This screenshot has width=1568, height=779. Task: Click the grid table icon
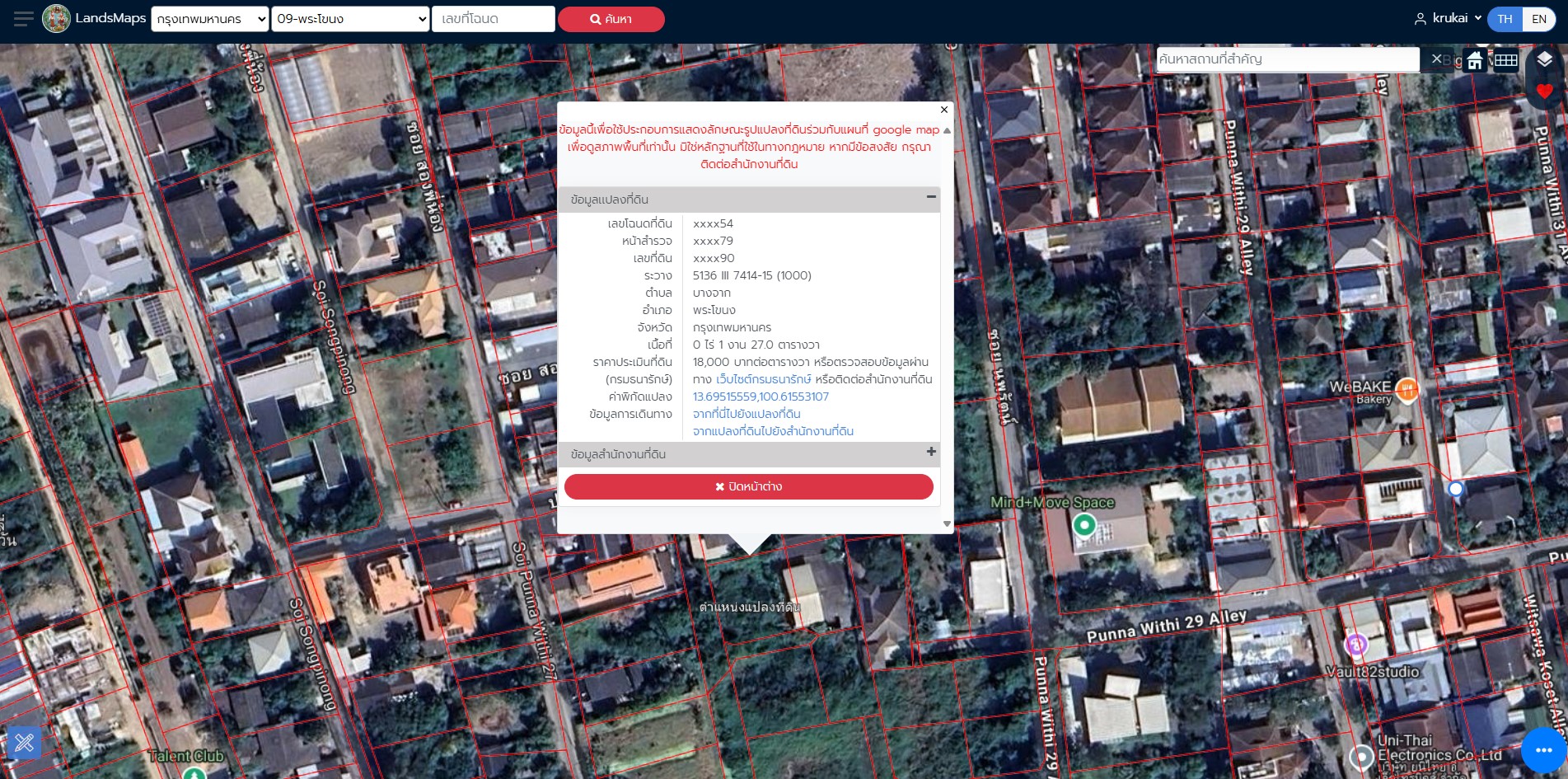pos(1506,60)
